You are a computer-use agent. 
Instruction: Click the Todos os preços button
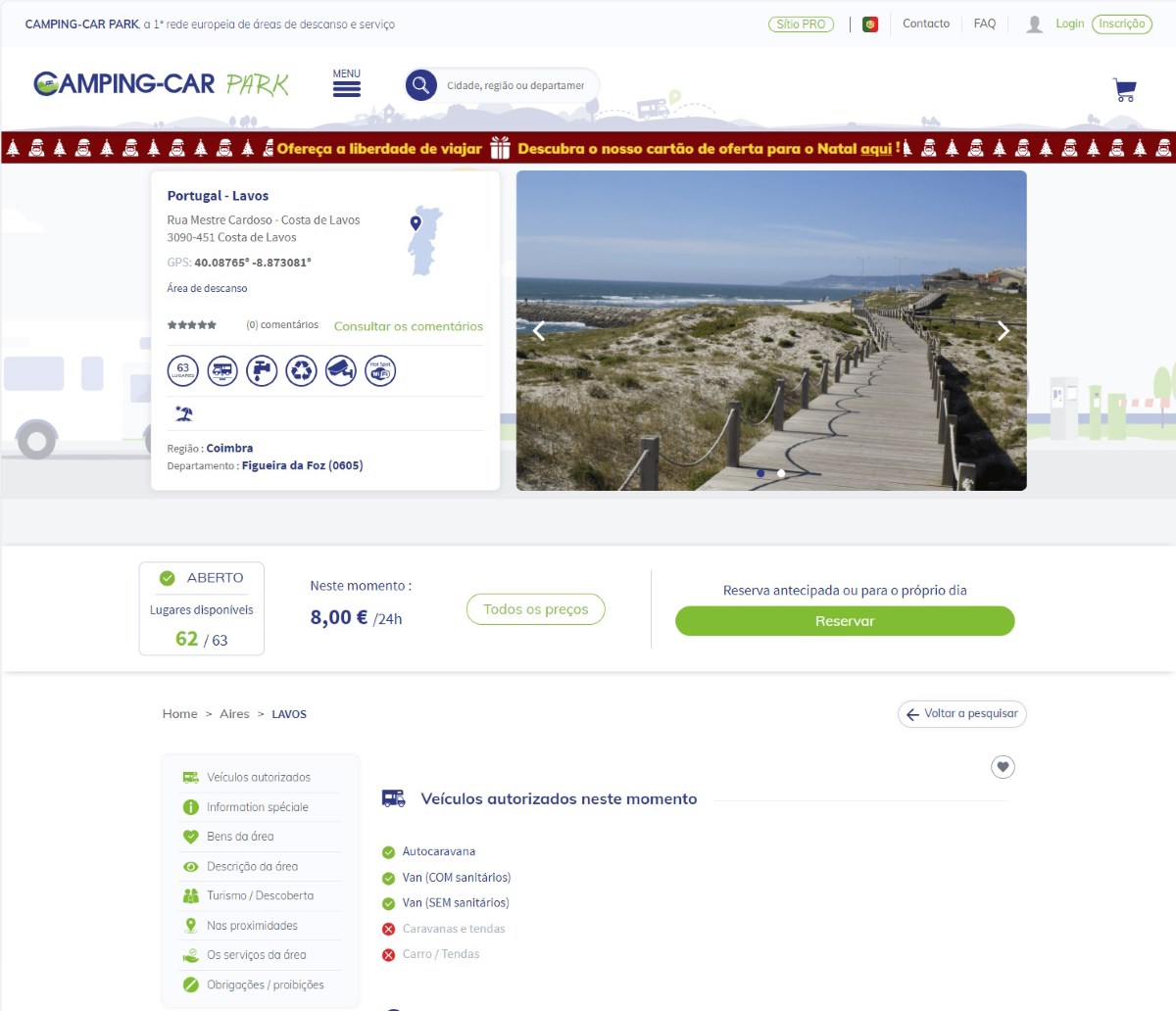coord(535,609)
